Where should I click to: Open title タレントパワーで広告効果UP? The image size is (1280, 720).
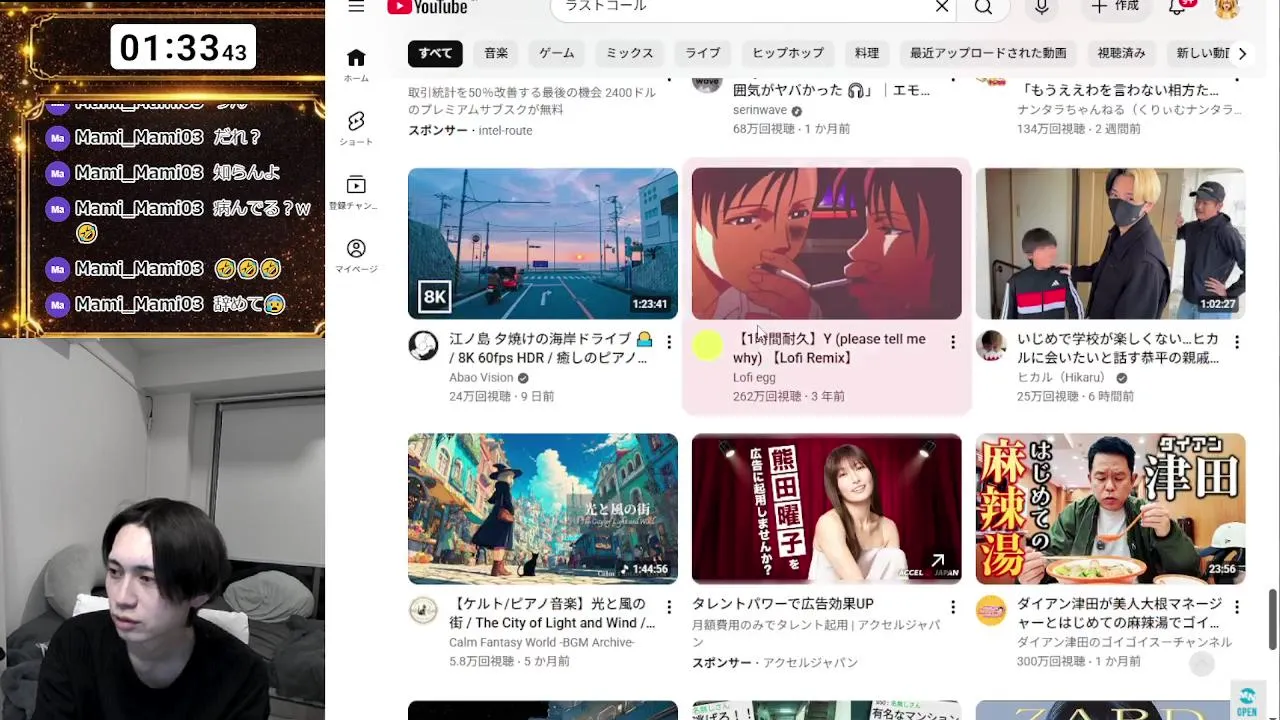[x=783, y=604]
